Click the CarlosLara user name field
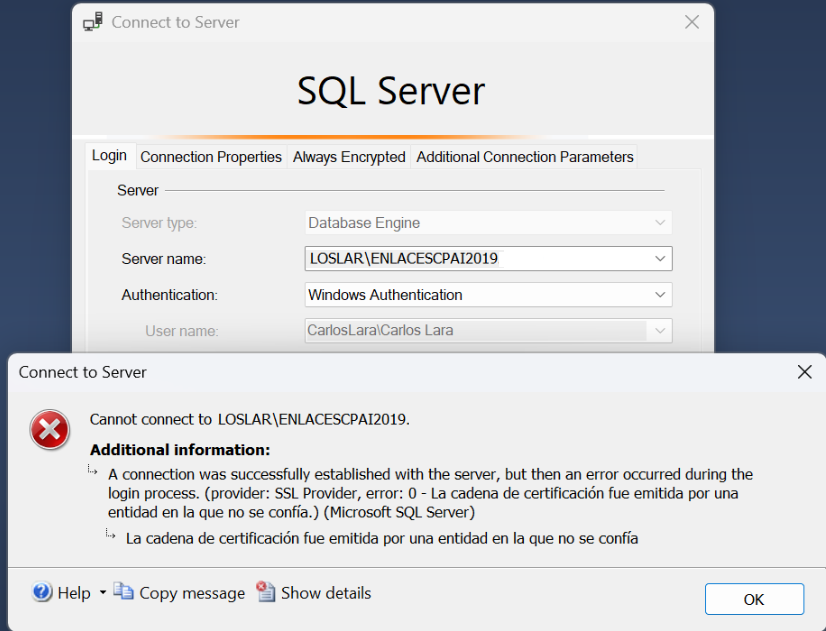The image size is (826, 631). point(488,331)
